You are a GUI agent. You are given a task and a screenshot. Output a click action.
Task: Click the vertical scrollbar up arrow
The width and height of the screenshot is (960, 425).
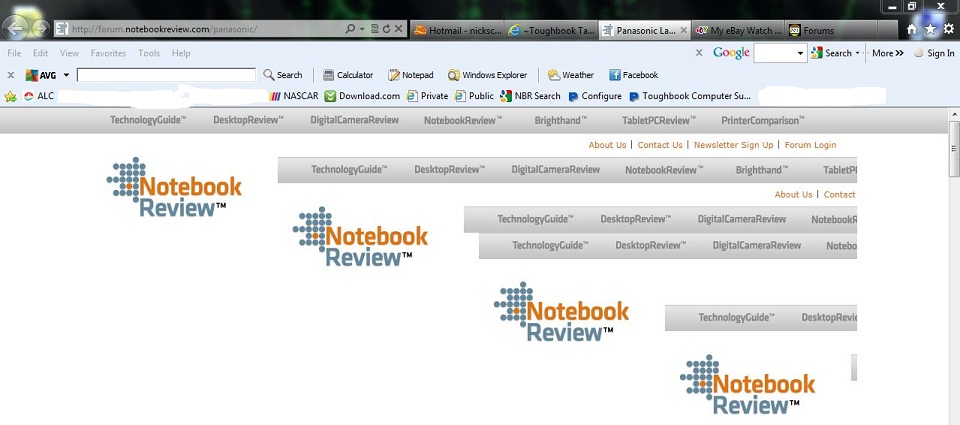[954, 114]
